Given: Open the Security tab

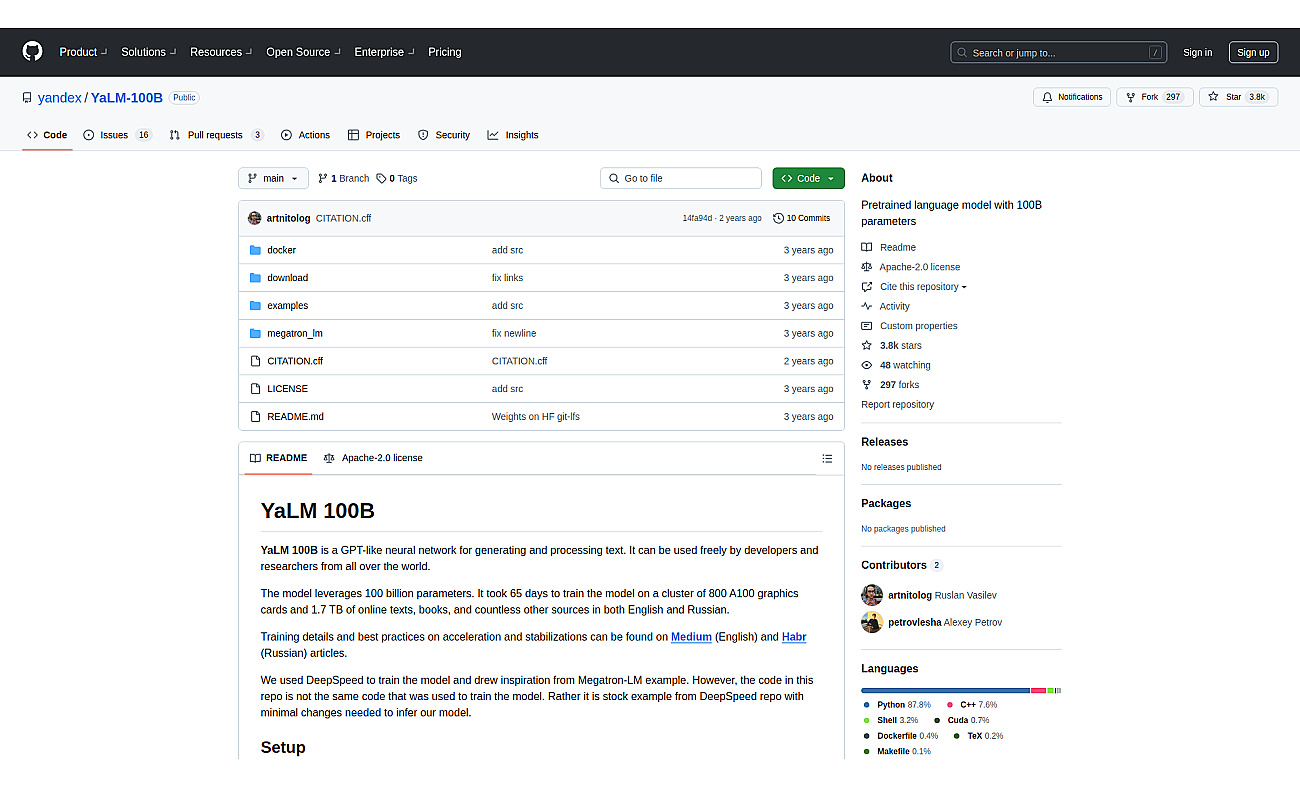Looking at the screenshot, I should [x=443, y=135].
